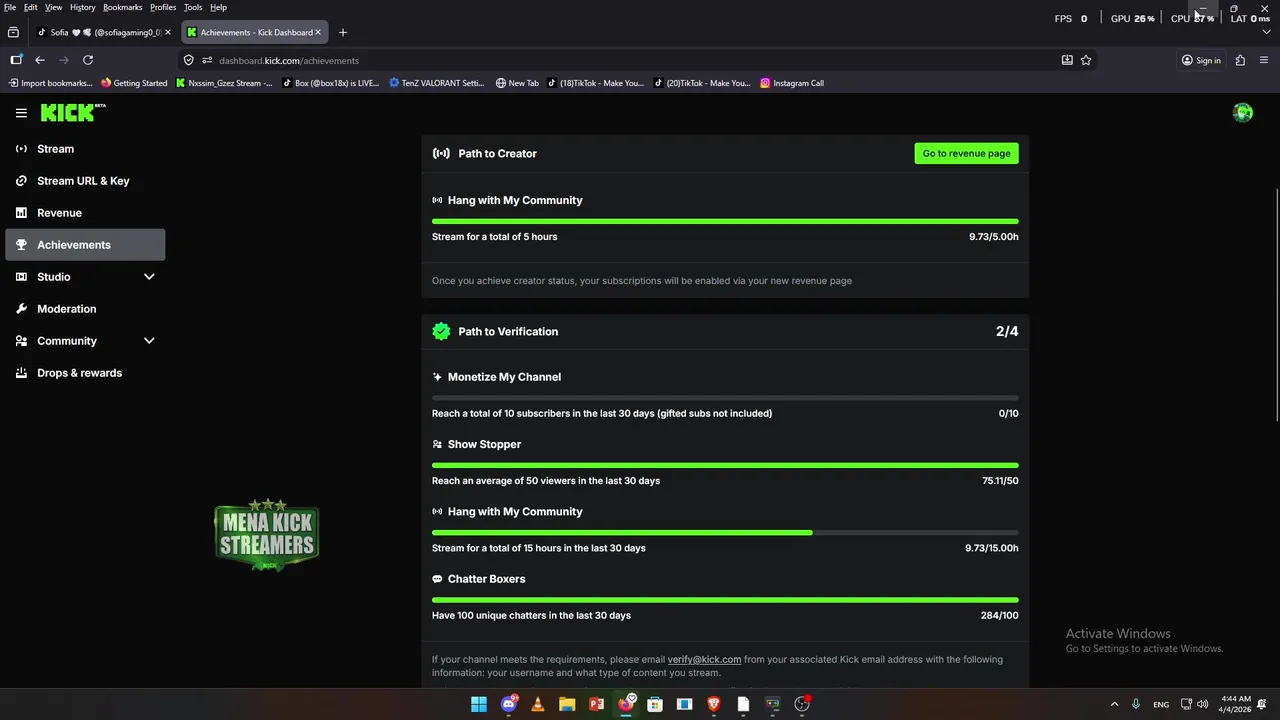Open the History menu
The image size is (1280, 720).
click(83, 7)
